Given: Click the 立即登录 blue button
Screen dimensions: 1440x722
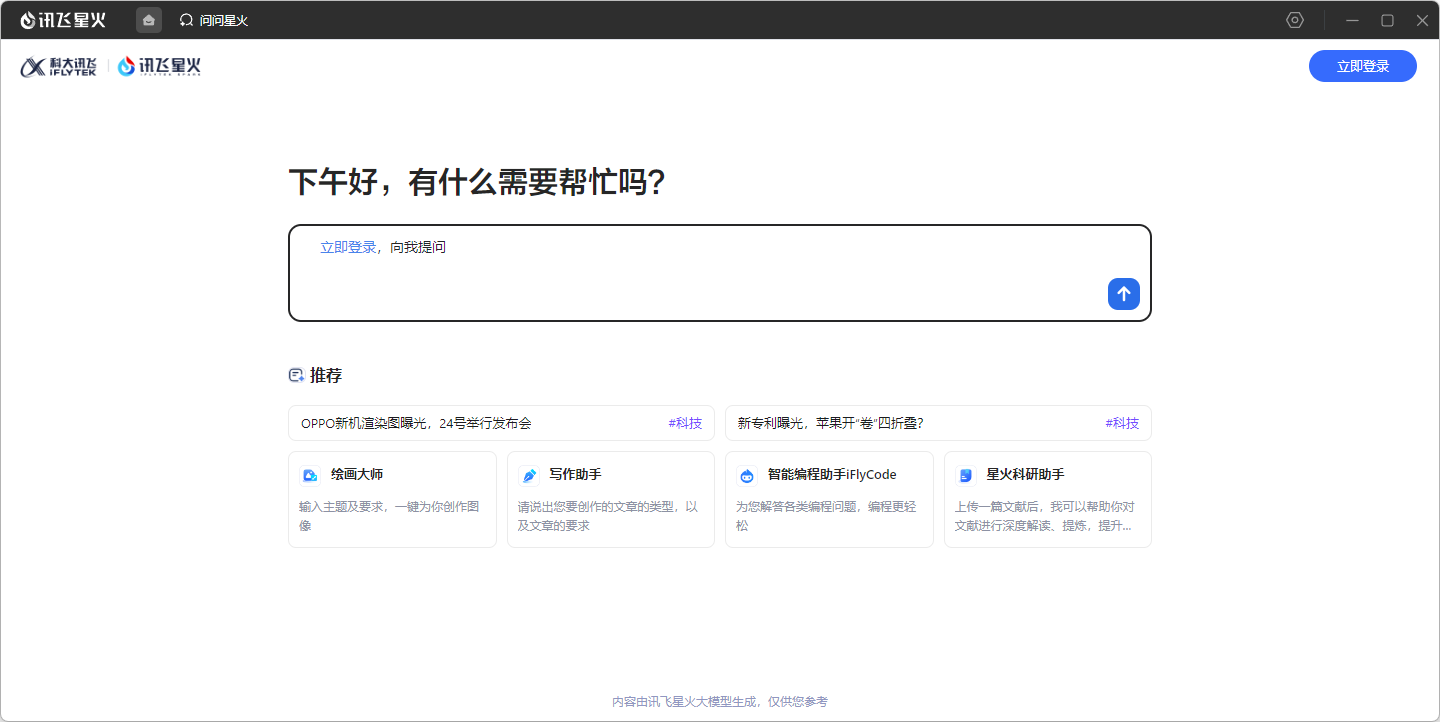Looking at the screenshot, I should pos(1363,66).
